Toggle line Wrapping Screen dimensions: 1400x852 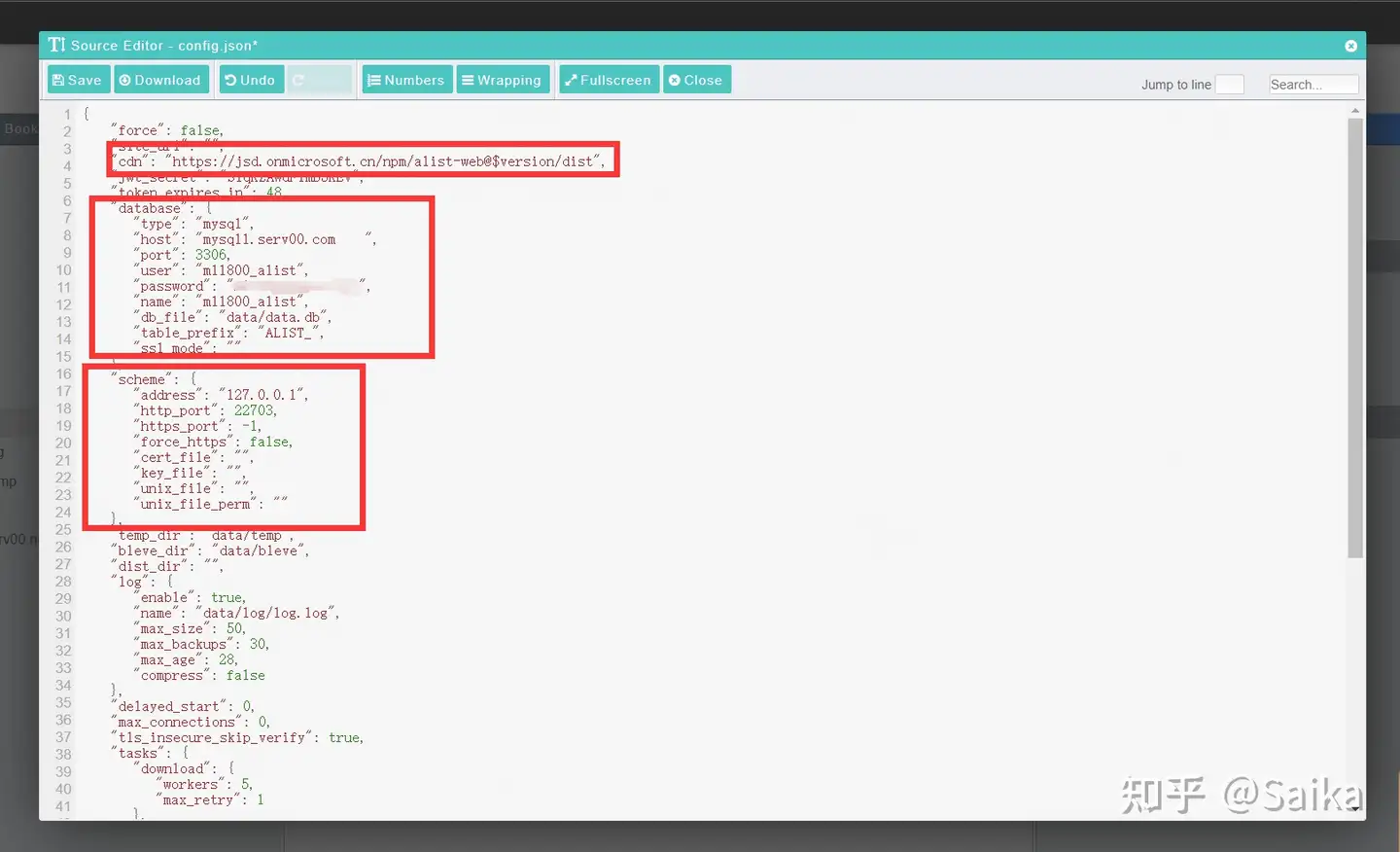click(502, 80)
